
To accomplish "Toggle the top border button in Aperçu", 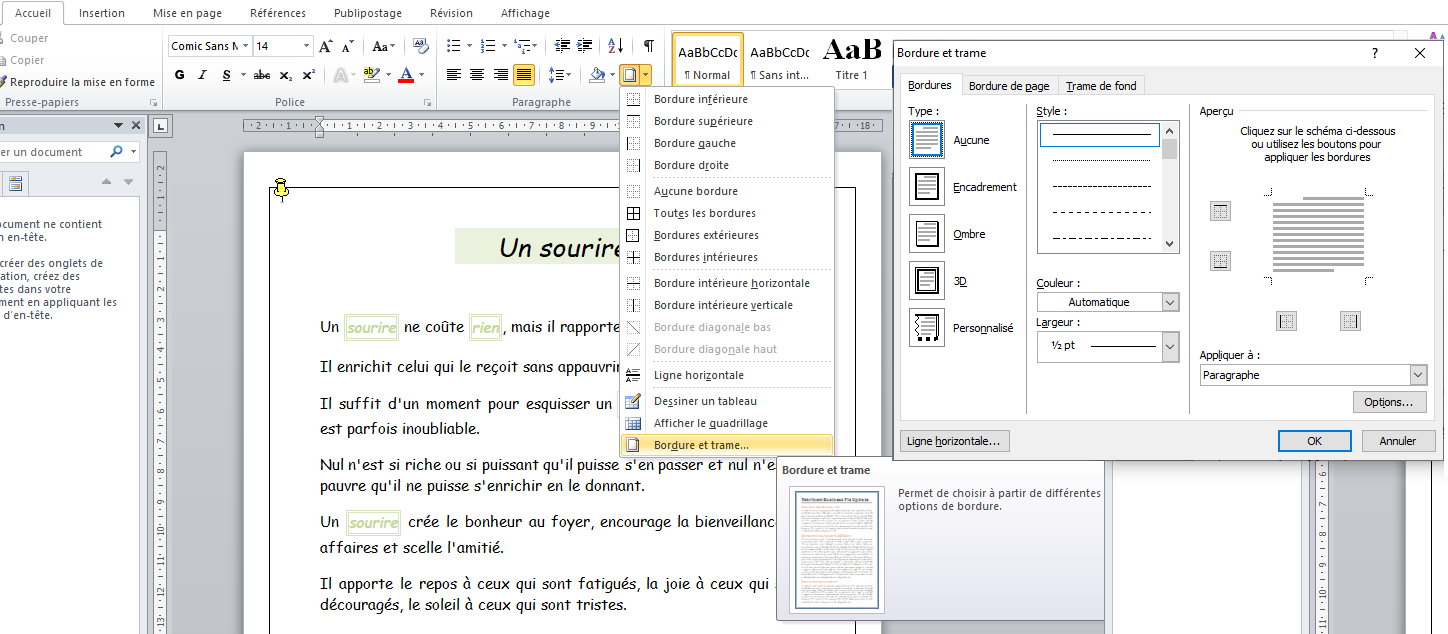I will pyautogui.click(x=1220, y=211).
